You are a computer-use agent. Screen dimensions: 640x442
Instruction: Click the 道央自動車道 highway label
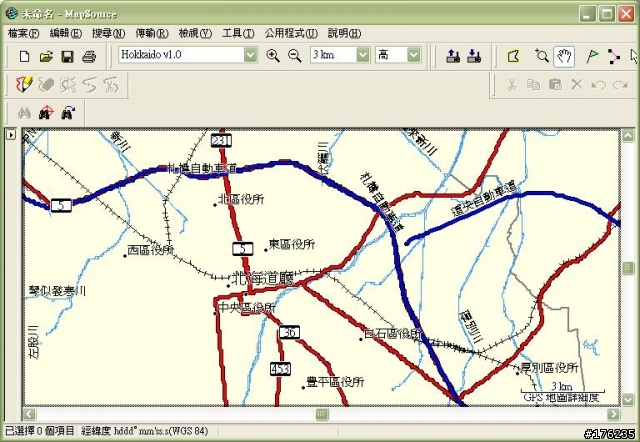coord(484,198)
